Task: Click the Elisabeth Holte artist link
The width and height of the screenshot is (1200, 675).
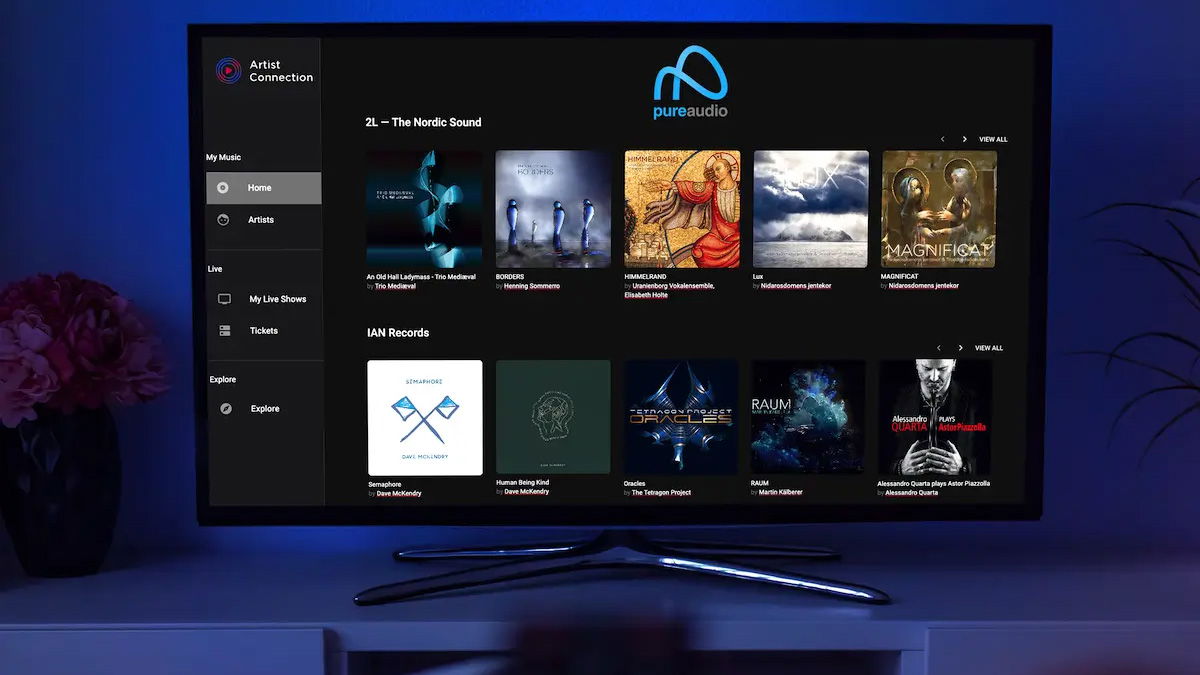Action: click(x=646, y=295)
